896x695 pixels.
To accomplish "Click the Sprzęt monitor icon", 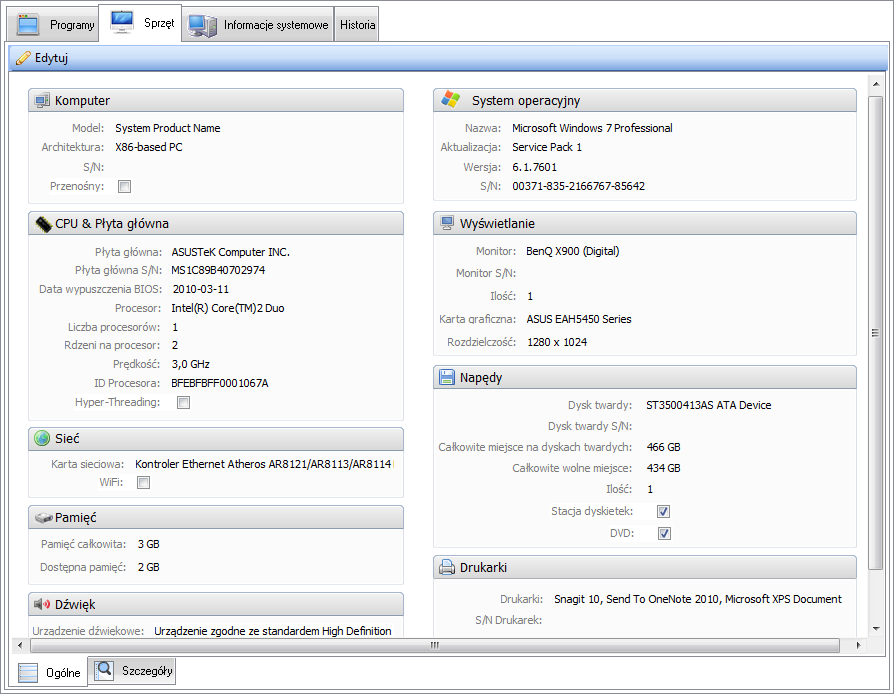I will pos(122,22).
